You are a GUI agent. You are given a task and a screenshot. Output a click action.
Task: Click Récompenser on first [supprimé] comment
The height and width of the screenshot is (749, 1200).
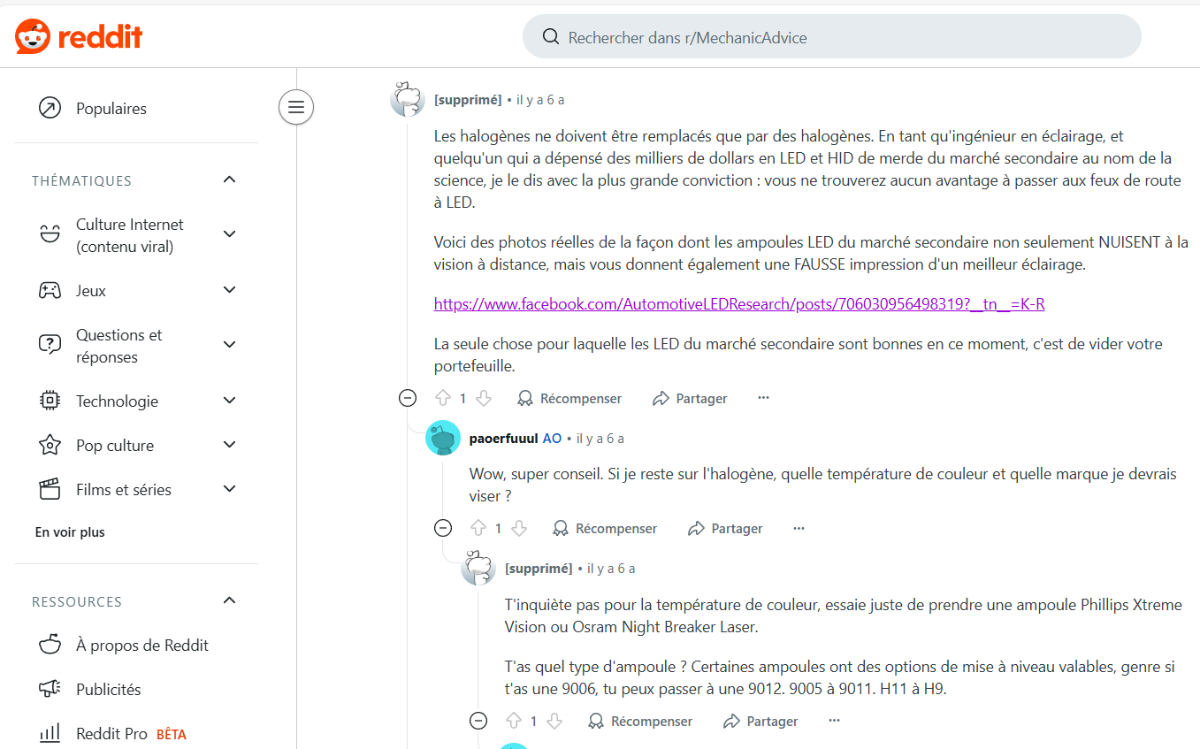coord(570,398)
